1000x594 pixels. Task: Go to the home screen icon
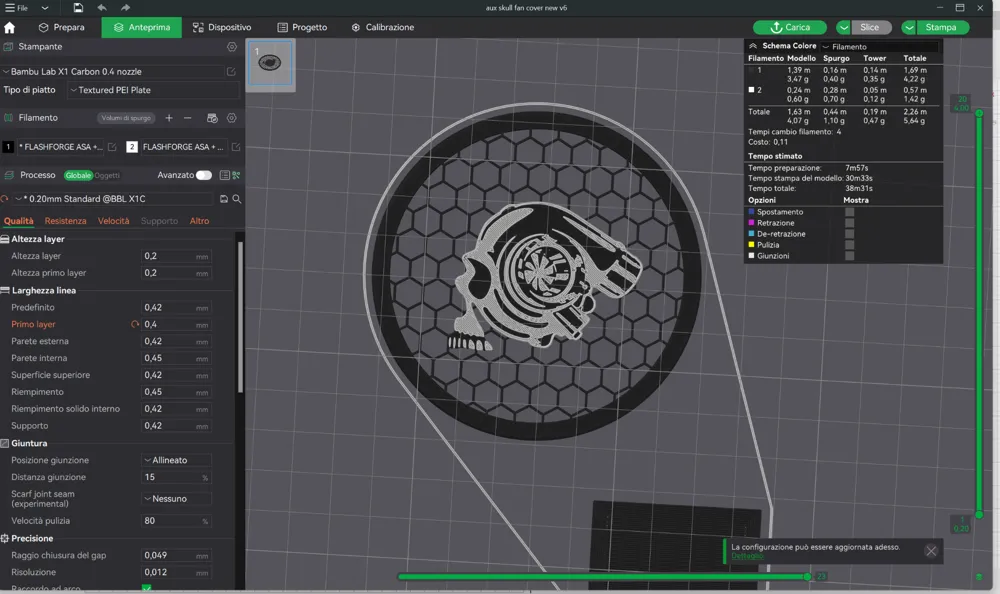[10, 27]
